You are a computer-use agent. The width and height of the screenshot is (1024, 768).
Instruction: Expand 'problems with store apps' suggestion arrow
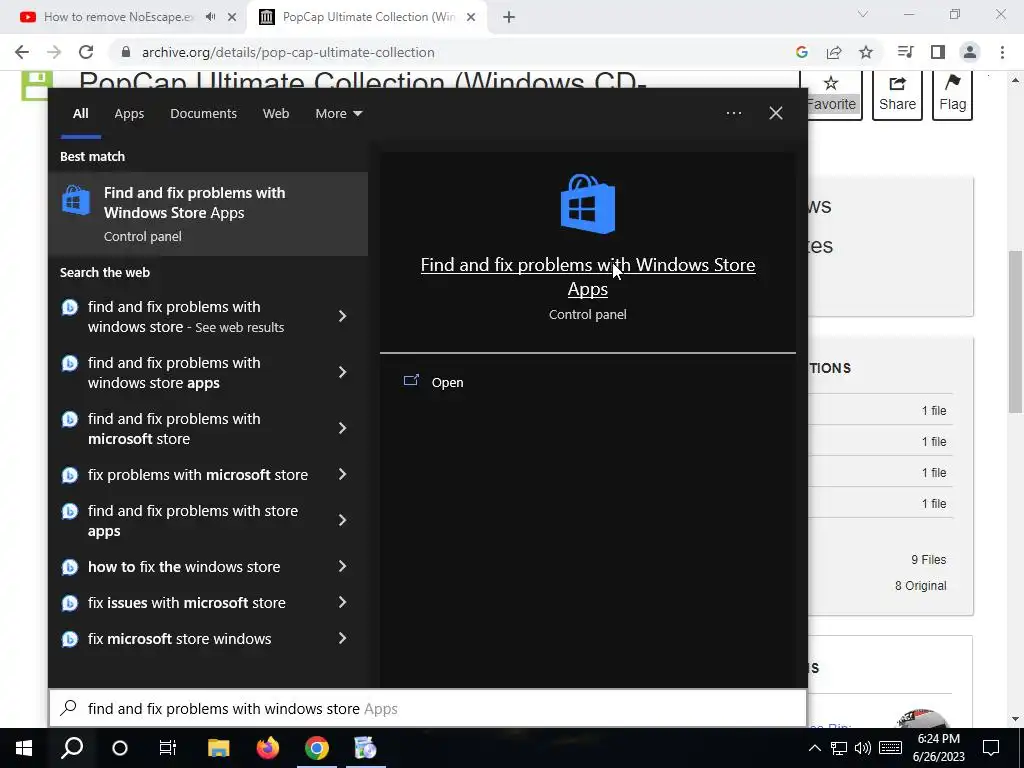click(x=342, y=520)
